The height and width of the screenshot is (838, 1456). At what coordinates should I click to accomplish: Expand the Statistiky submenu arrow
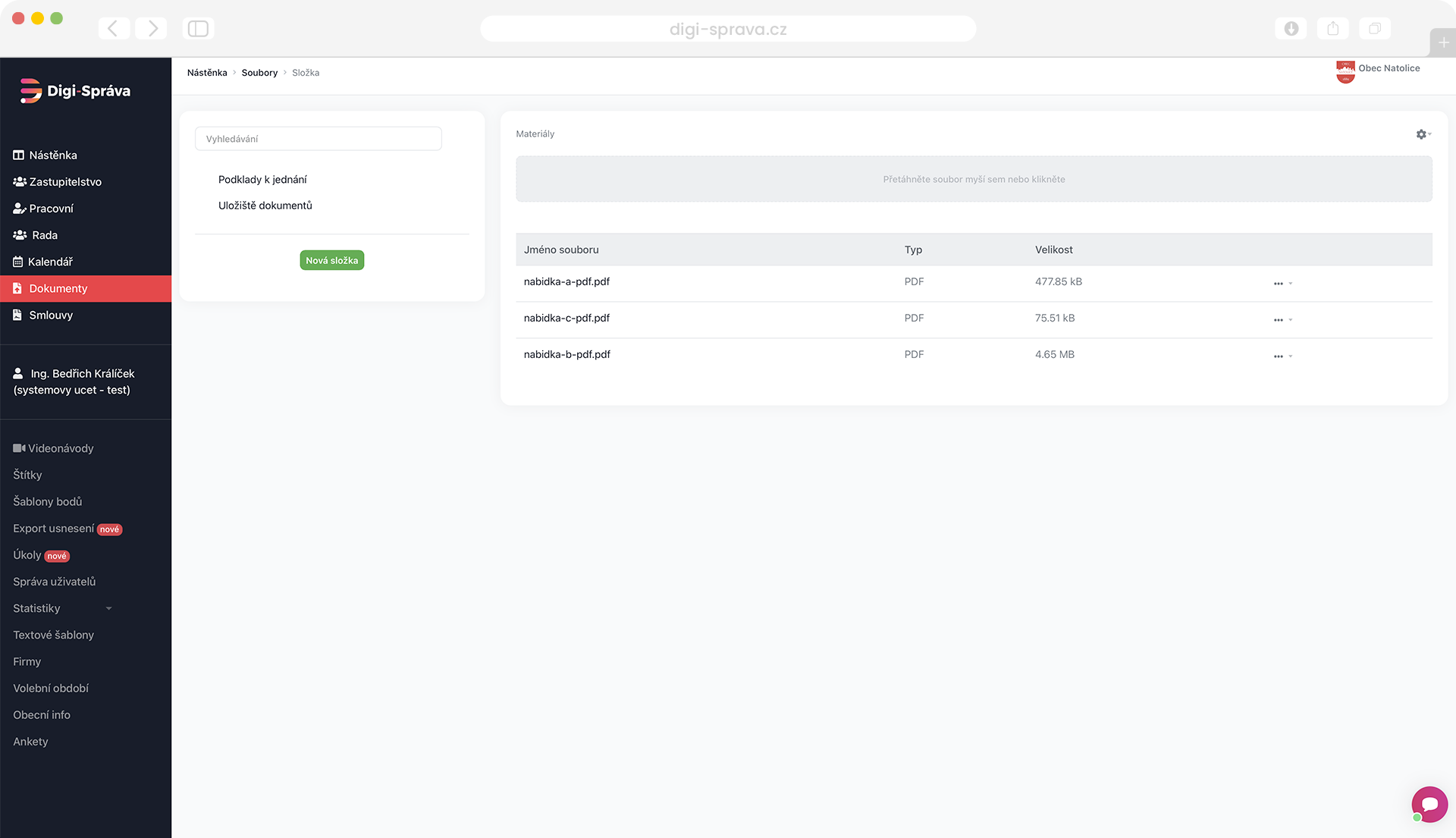[108, 608]
